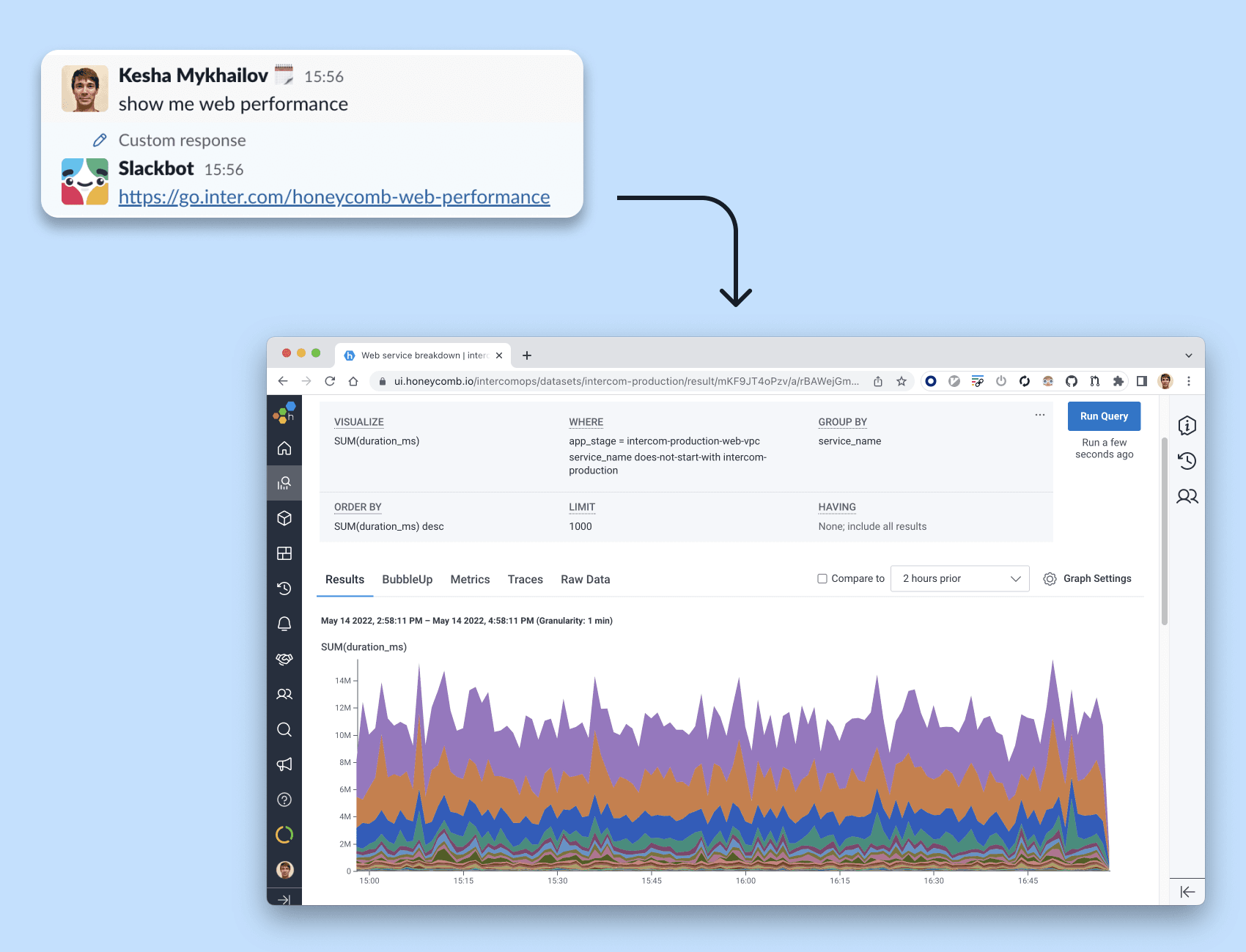The image size is (1246, 952).
Task: Expand the browser tab list chevron
Action: pyautogui.click(x=1189, y=355)
